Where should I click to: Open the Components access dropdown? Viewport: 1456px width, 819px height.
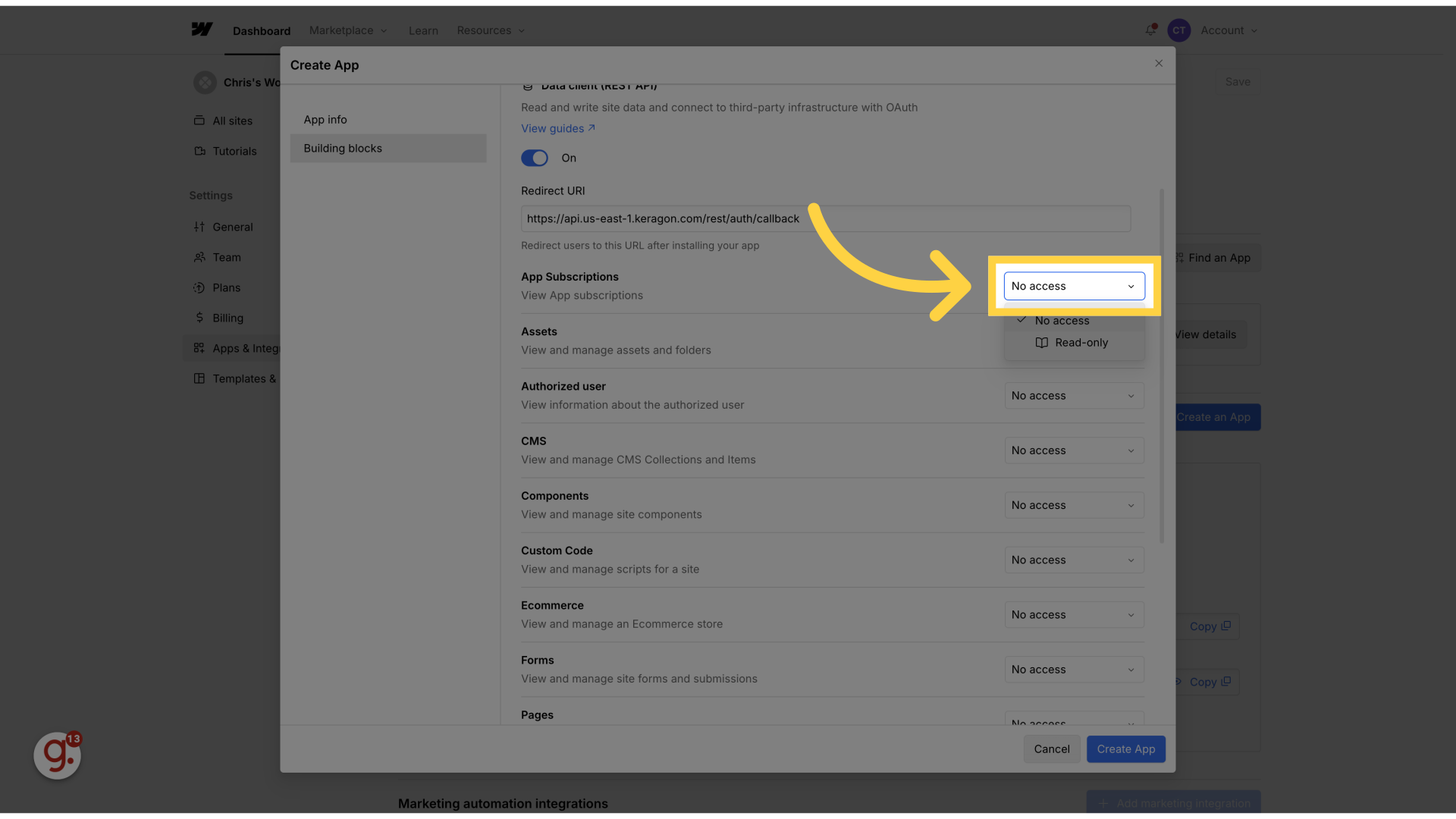click(x=1074, y=505)
